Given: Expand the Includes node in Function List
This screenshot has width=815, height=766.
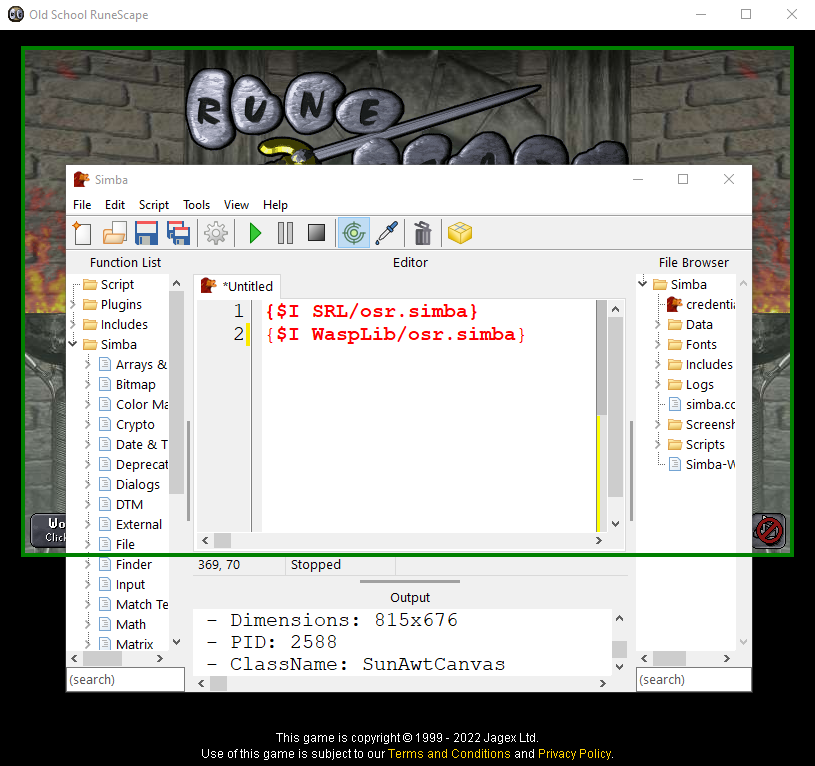Looking at the screenshot, I should click(x=74, y=324).
